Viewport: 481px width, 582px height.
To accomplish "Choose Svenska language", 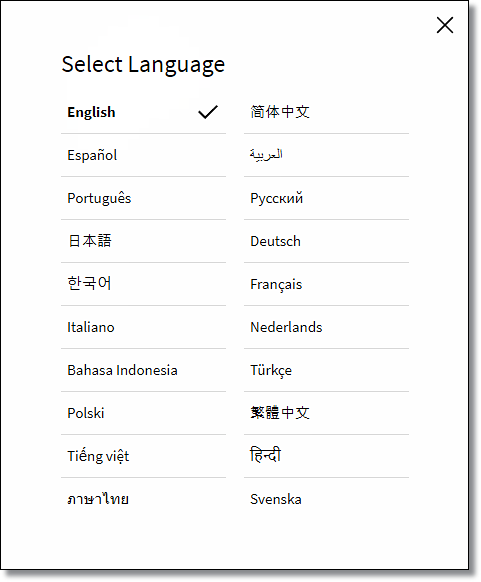I will [326, 499].
